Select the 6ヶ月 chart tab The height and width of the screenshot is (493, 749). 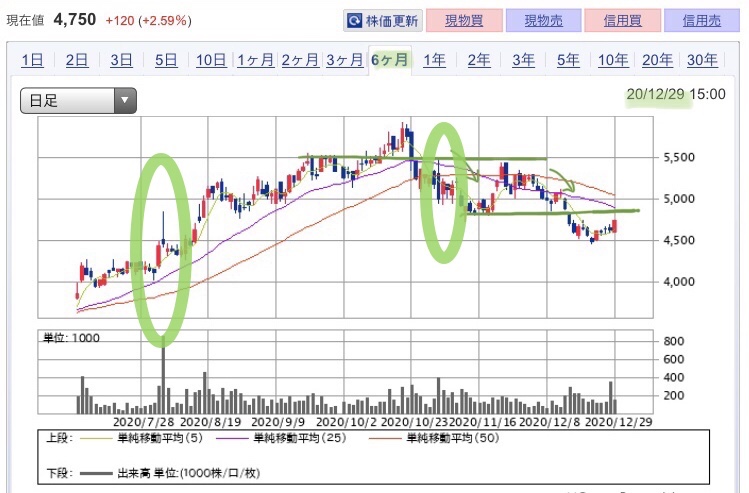coord(390,60)
